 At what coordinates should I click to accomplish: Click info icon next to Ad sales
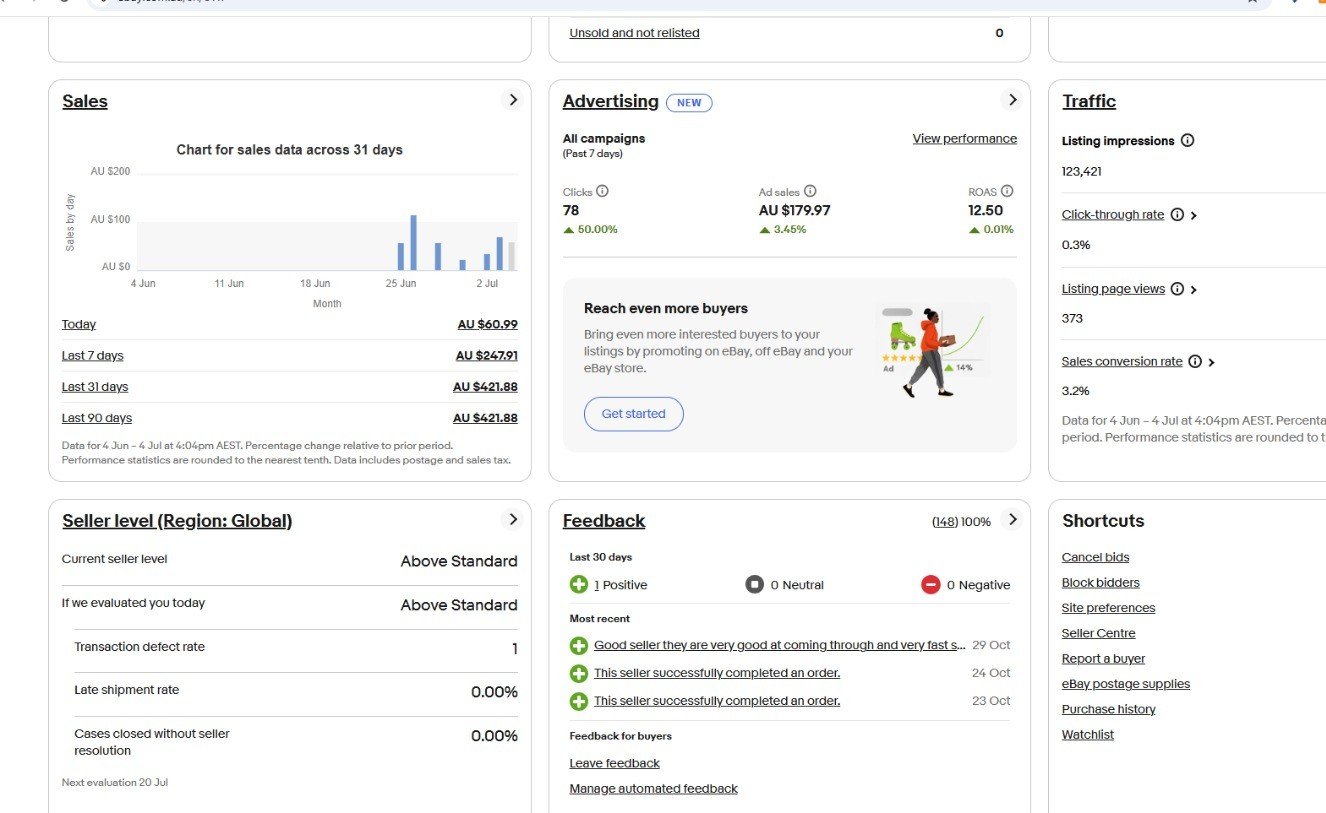[810, 191]
